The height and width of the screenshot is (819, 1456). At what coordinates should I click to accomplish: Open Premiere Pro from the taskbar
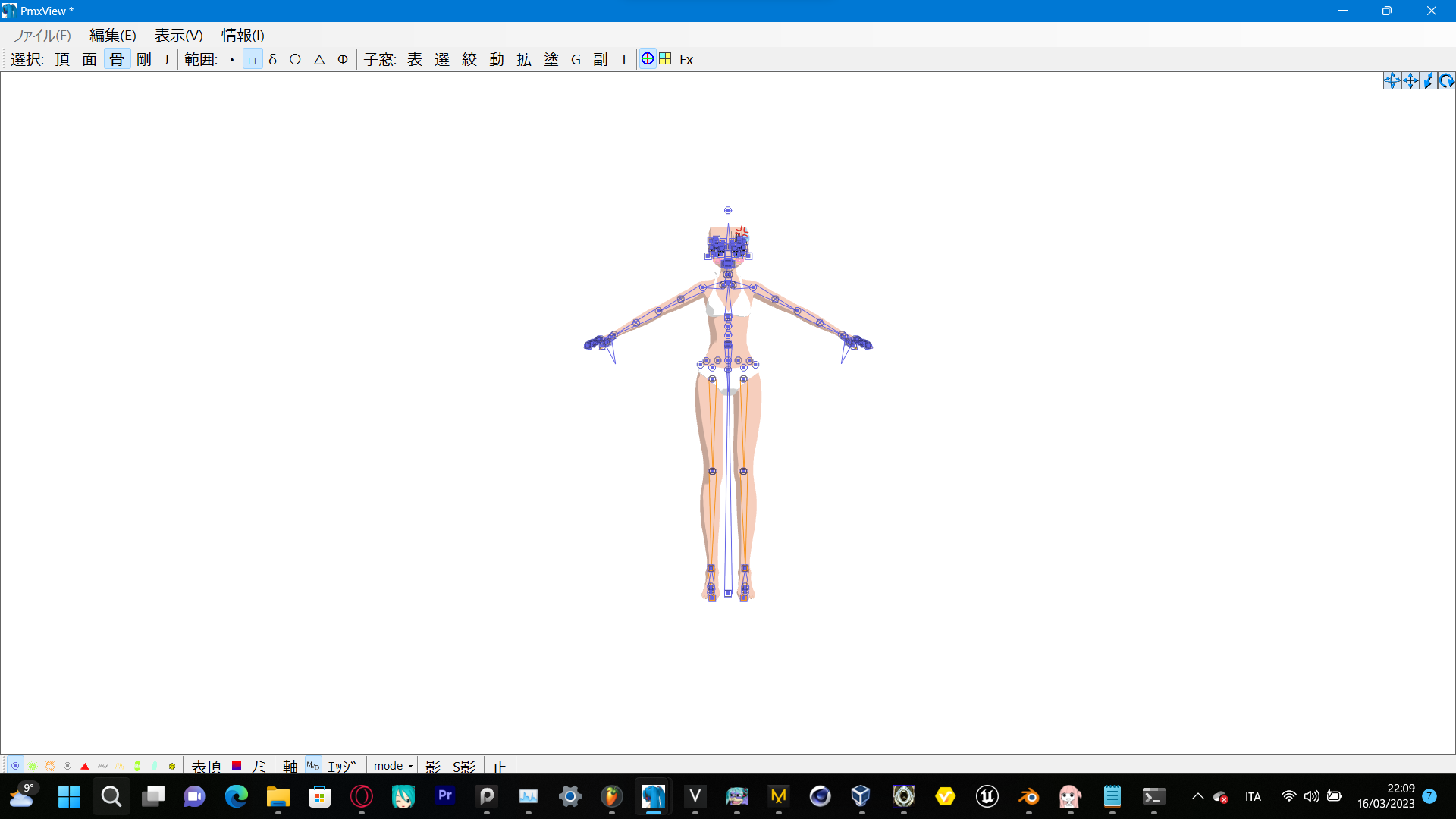click(445, 796)
